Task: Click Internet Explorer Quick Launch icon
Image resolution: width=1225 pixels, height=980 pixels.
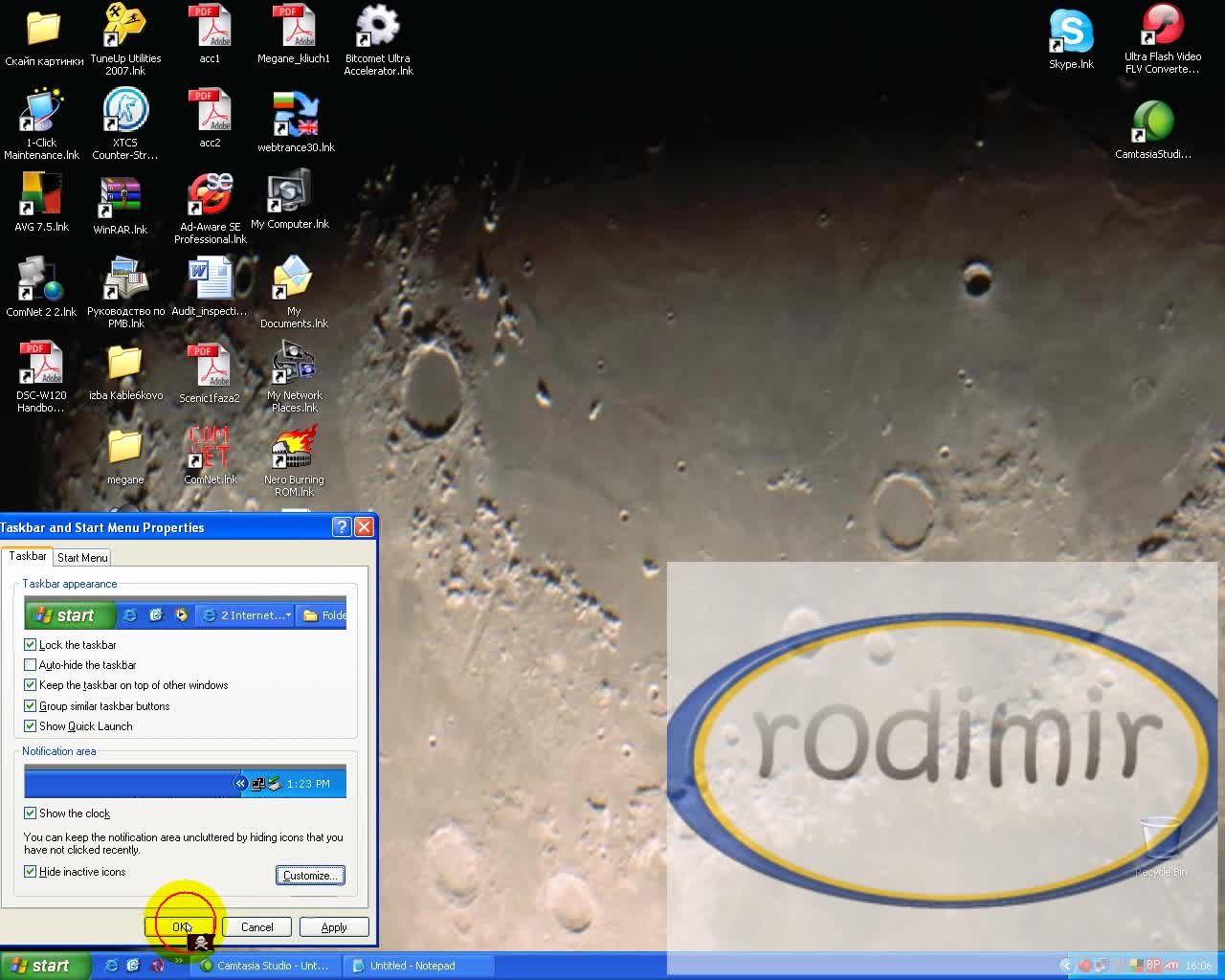Action: pyautogui.click(x=111, y=966)
